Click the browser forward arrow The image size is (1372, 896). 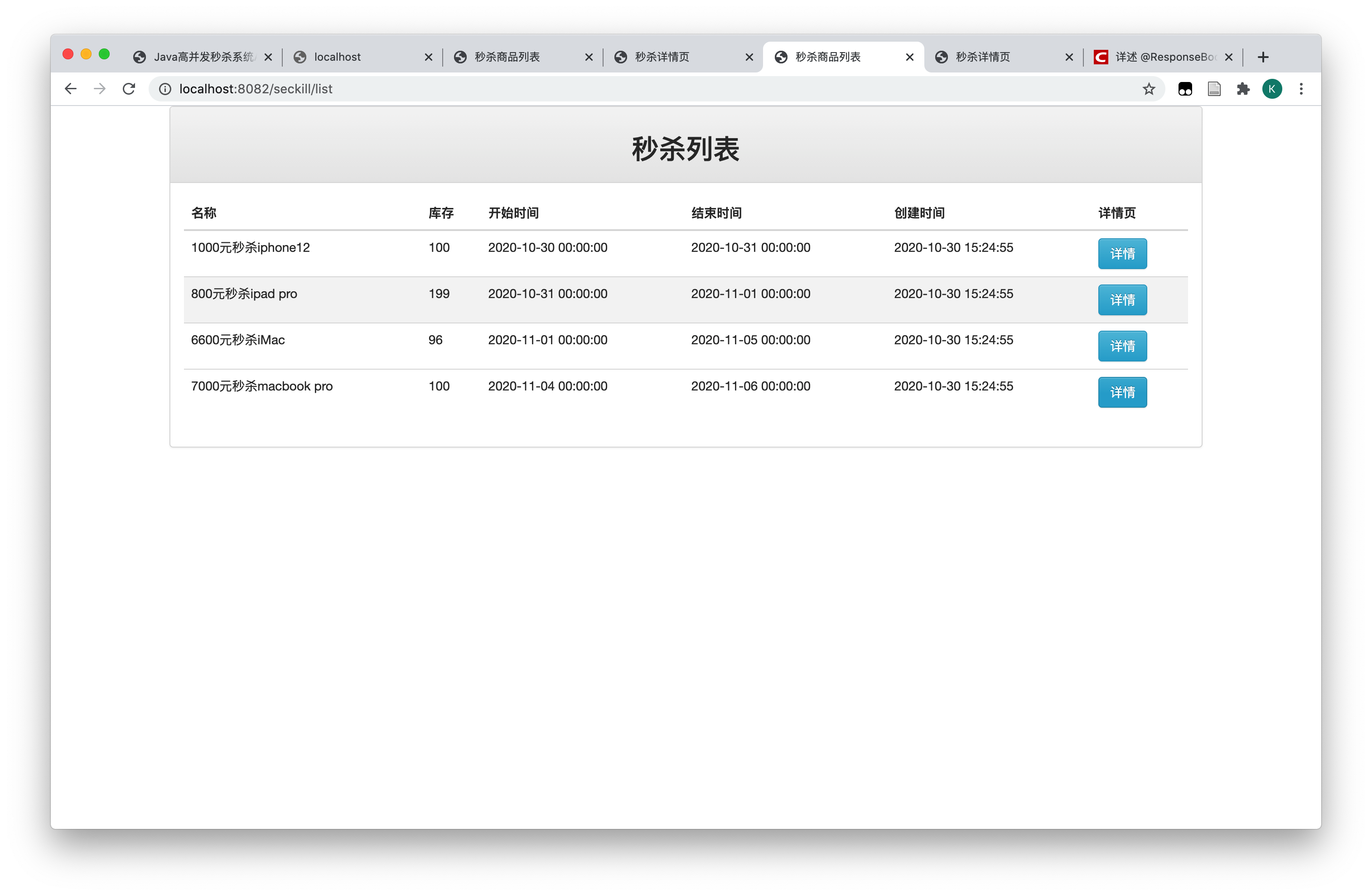pos(100,89)
